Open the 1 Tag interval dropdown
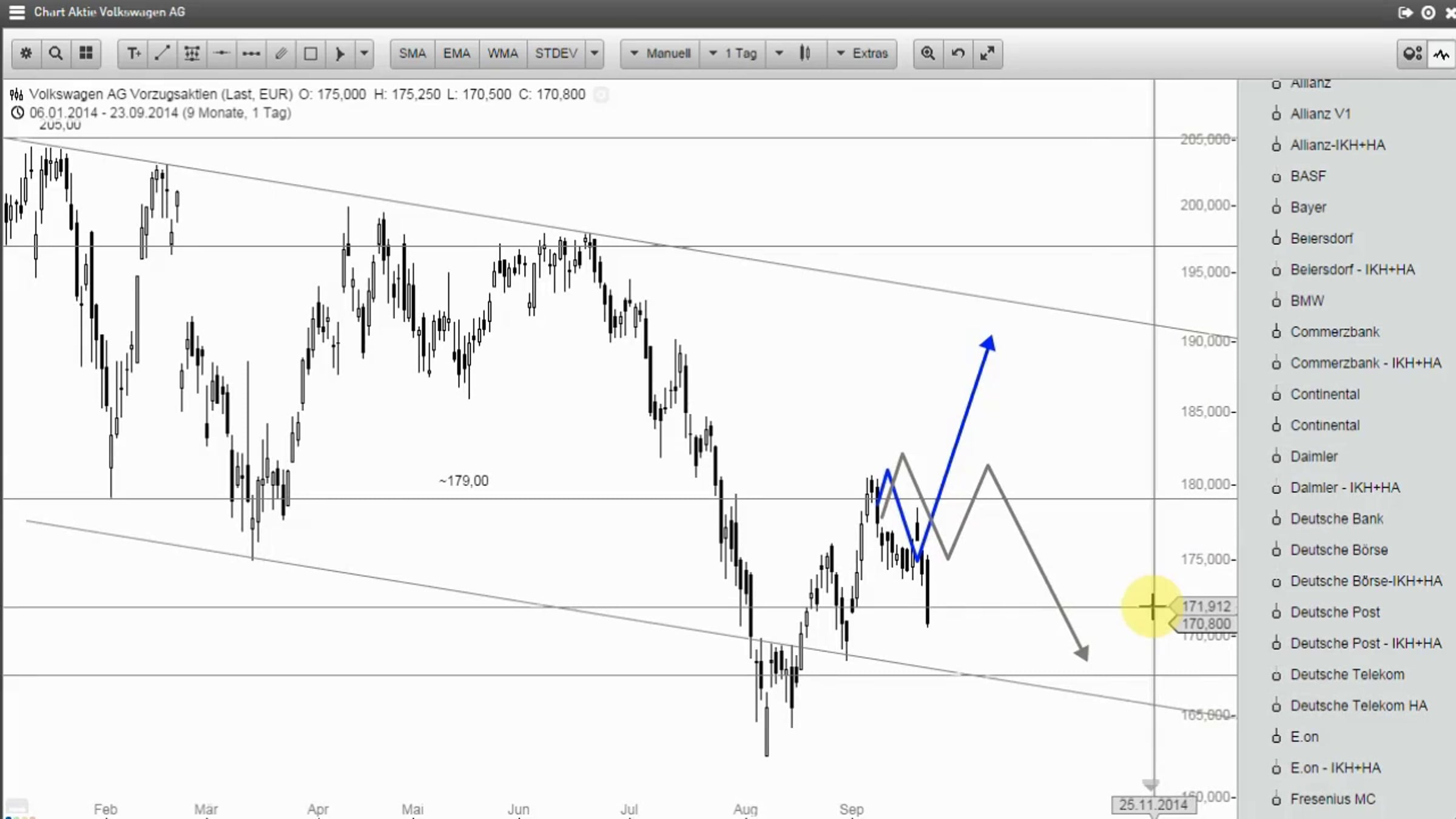Image resolution: width=1456 pixels, height=819 pixels. click(733, 53)
